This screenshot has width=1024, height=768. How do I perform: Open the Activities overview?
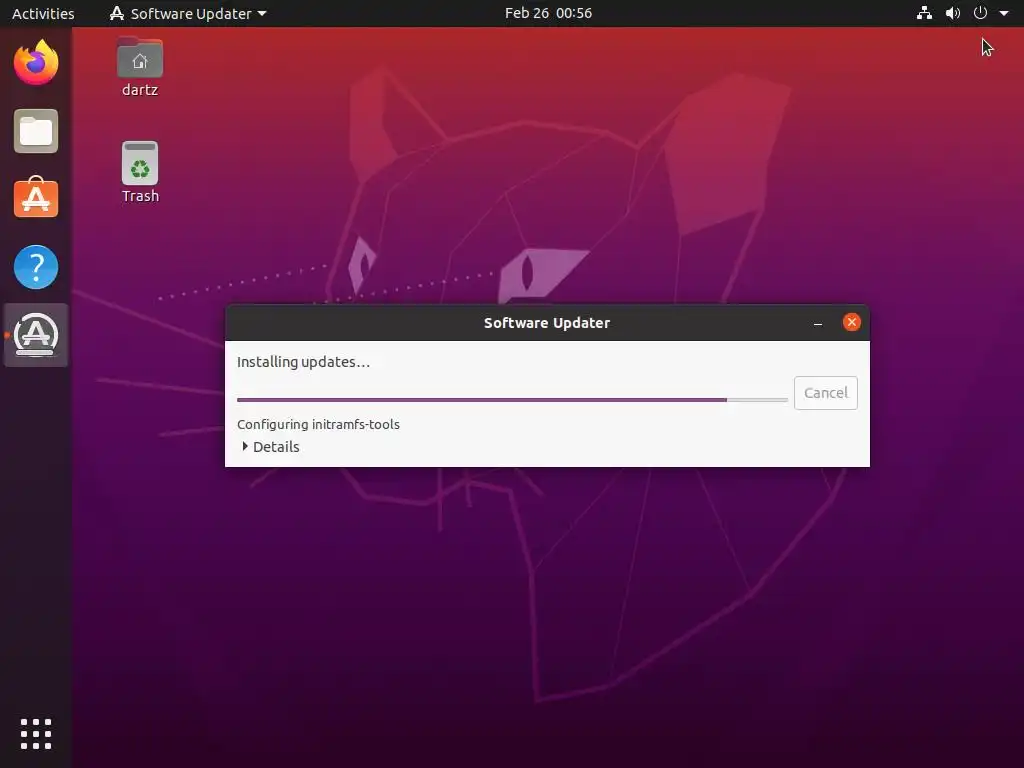pyautogui.click(x=43, y=13)
